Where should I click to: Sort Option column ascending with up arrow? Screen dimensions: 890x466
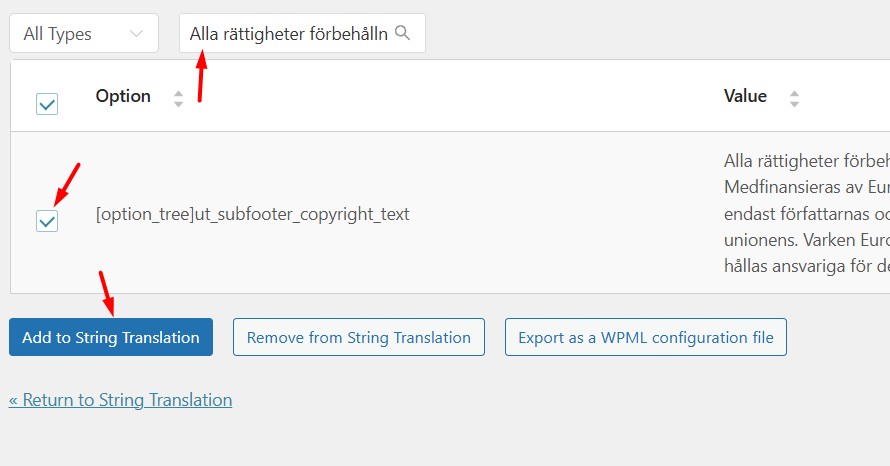[x=179, y=93]
